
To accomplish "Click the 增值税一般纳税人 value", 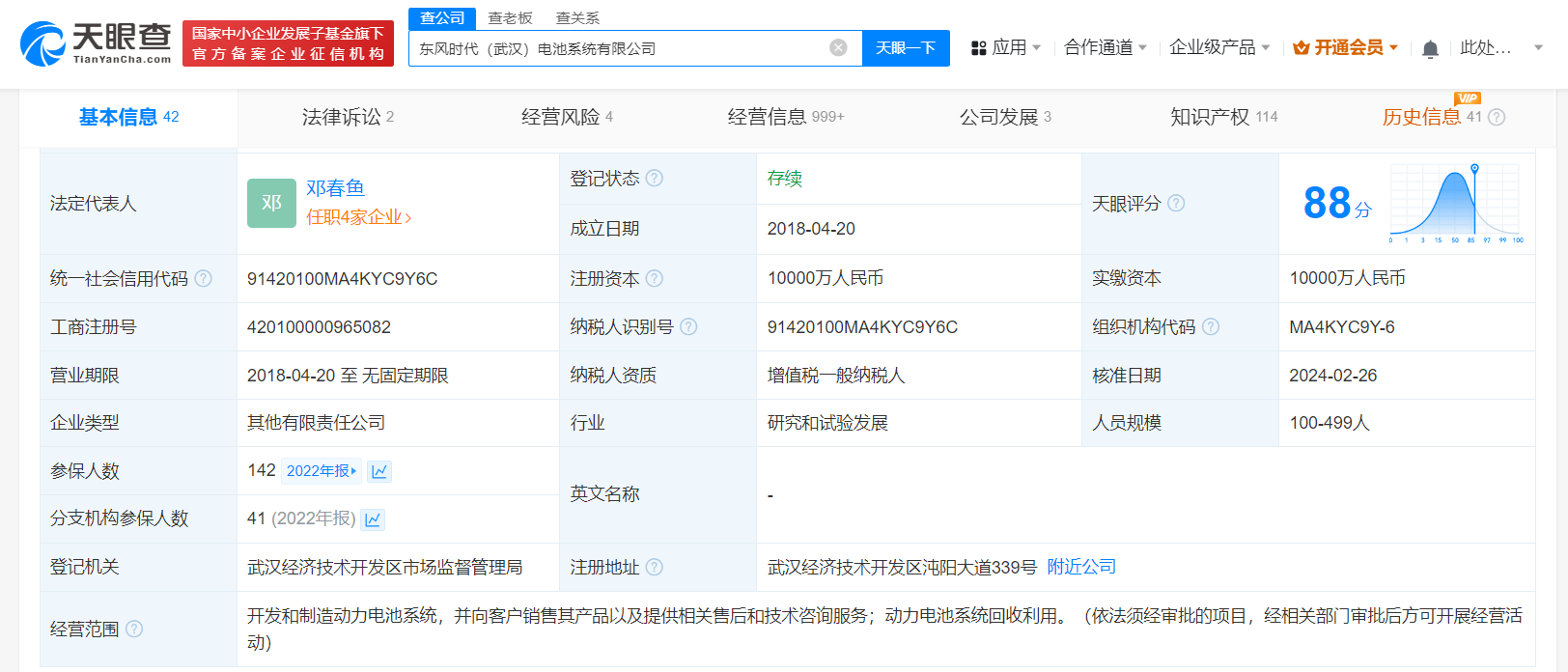I will [x=836, y=376].
